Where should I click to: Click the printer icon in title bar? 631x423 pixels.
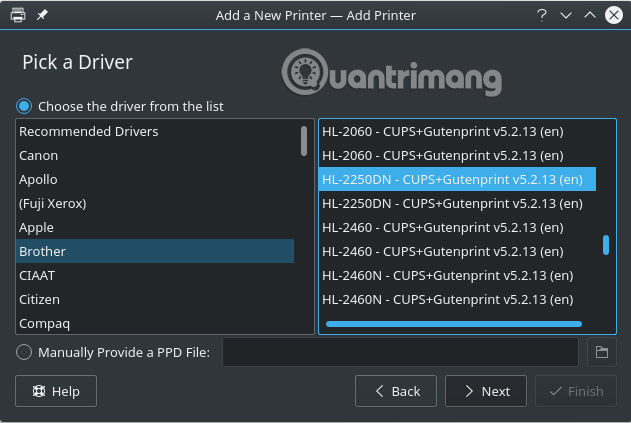[18, 16]
